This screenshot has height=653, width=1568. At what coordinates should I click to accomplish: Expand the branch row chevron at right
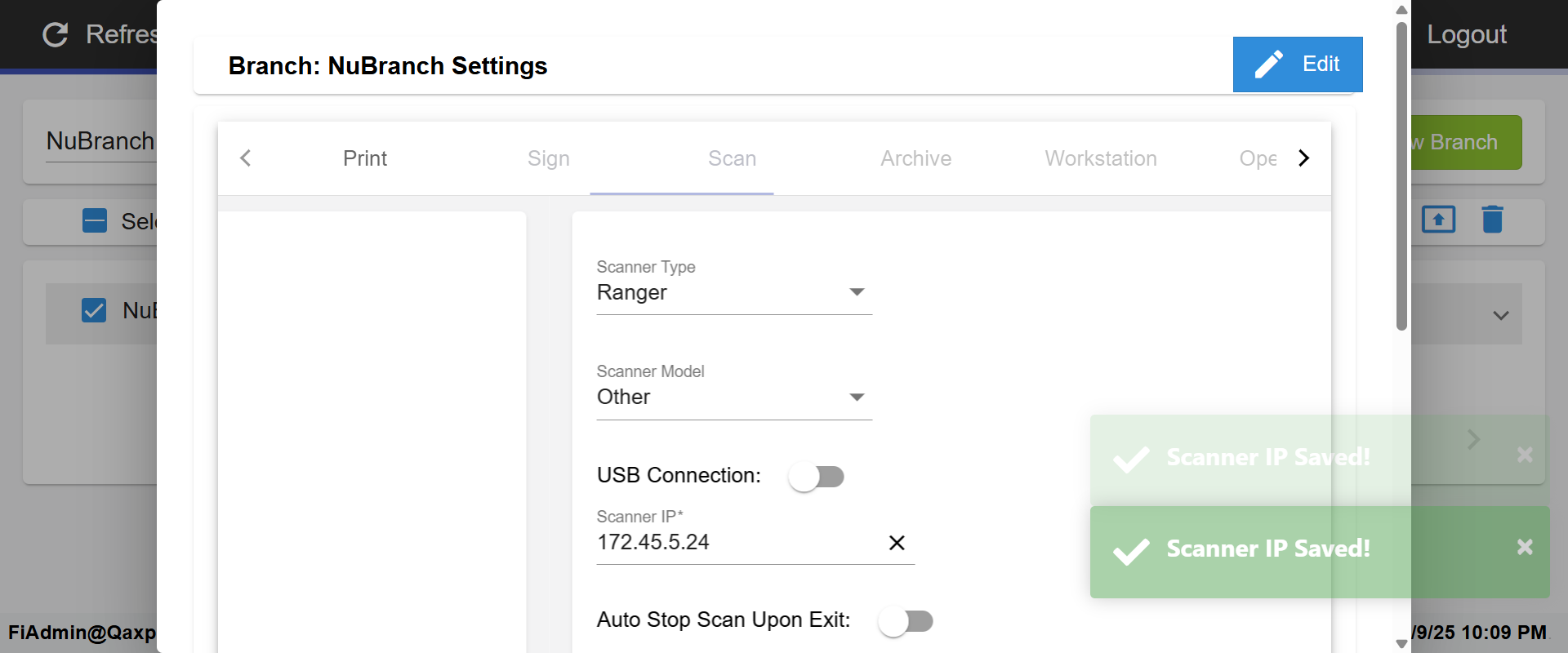pyautogui.click(x=1500, y=315)
